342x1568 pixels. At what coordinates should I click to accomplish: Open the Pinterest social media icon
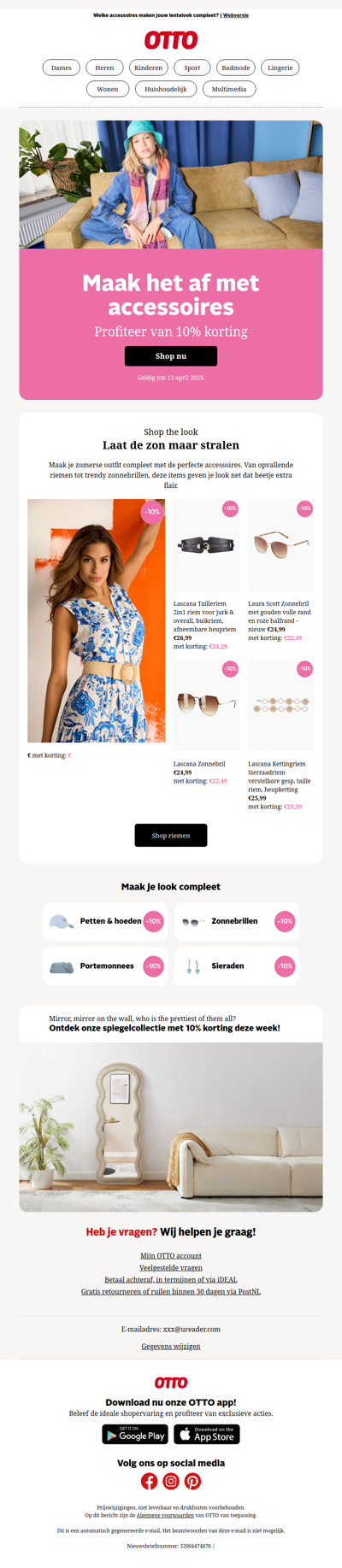click(192, 1481)
